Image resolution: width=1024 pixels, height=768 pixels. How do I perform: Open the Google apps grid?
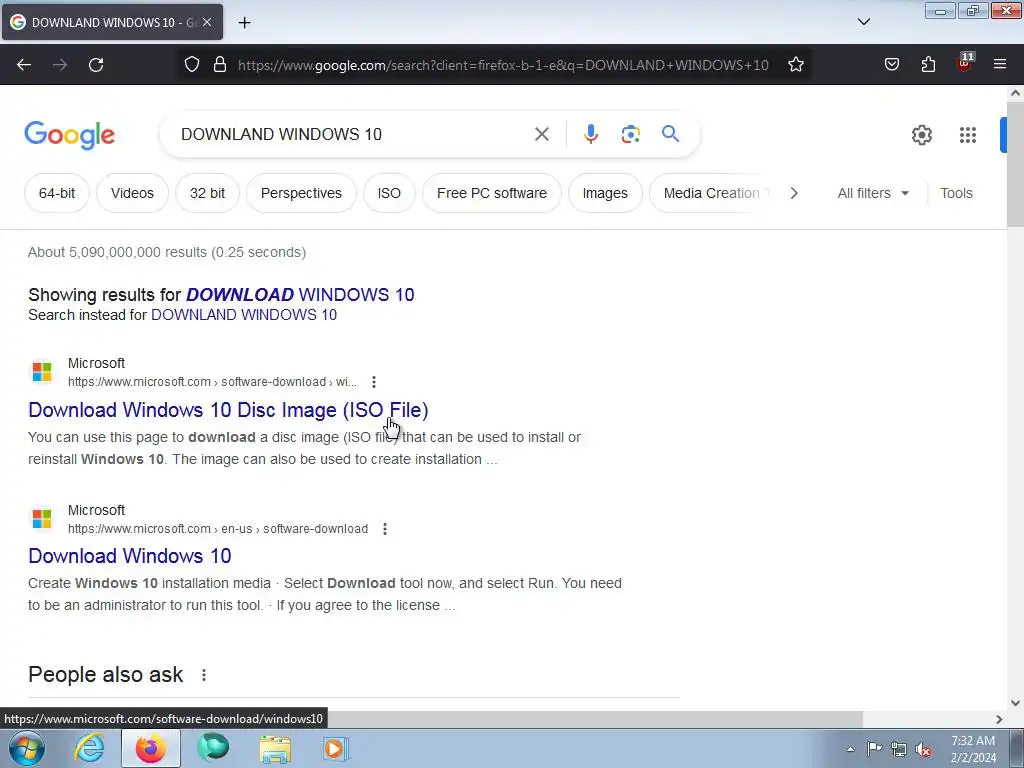968,135
